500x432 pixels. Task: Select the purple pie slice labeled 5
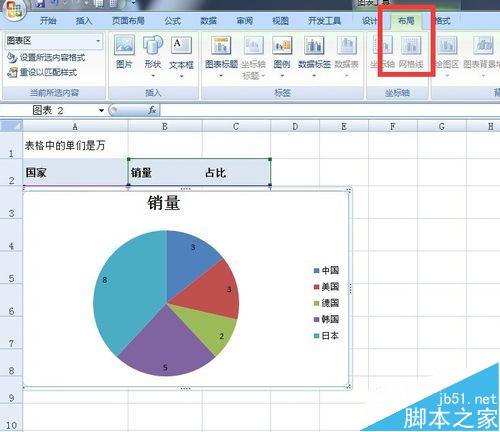(x=167, y=347)
